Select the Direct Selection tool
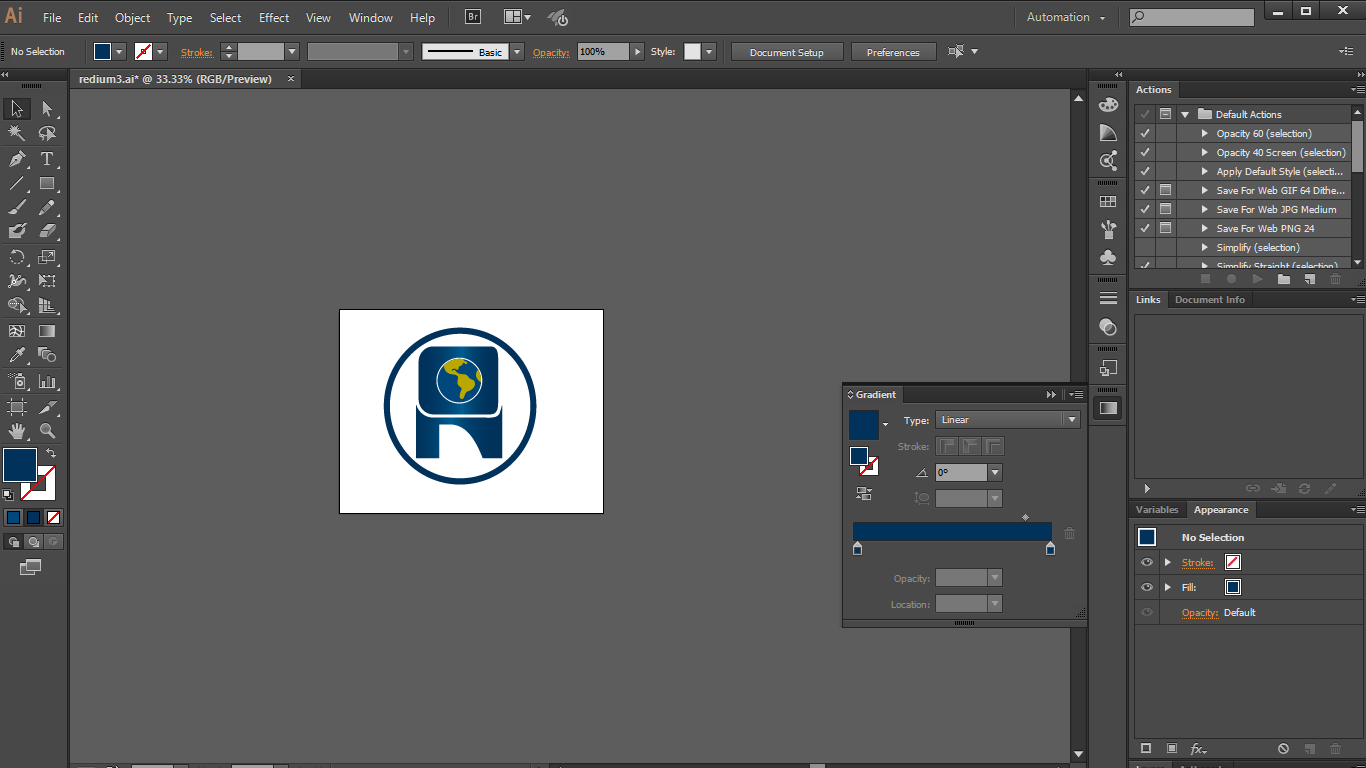The image size is (1366, 768). pos(47,109)
